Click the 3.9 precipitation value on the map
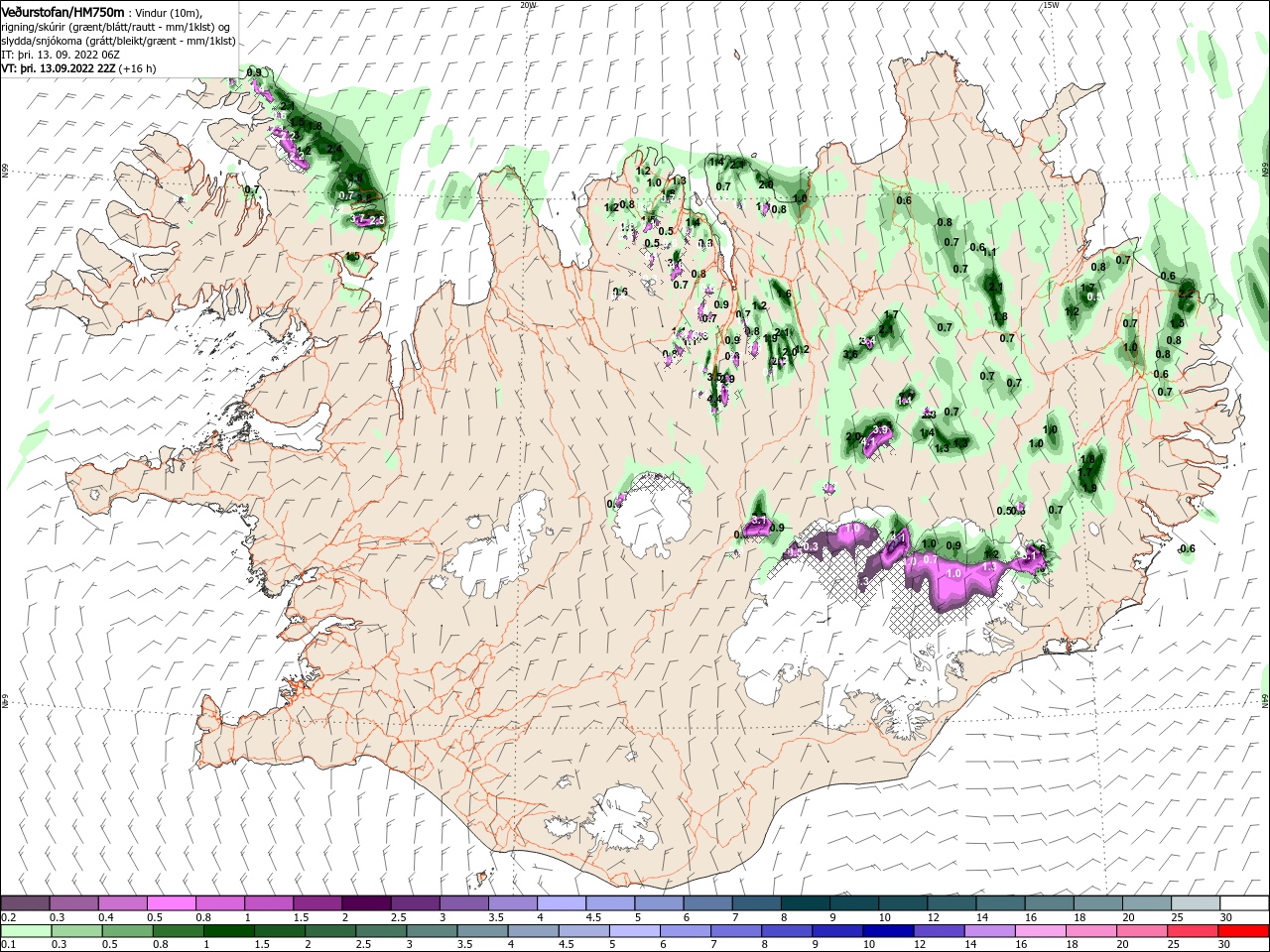 (880, 430)
